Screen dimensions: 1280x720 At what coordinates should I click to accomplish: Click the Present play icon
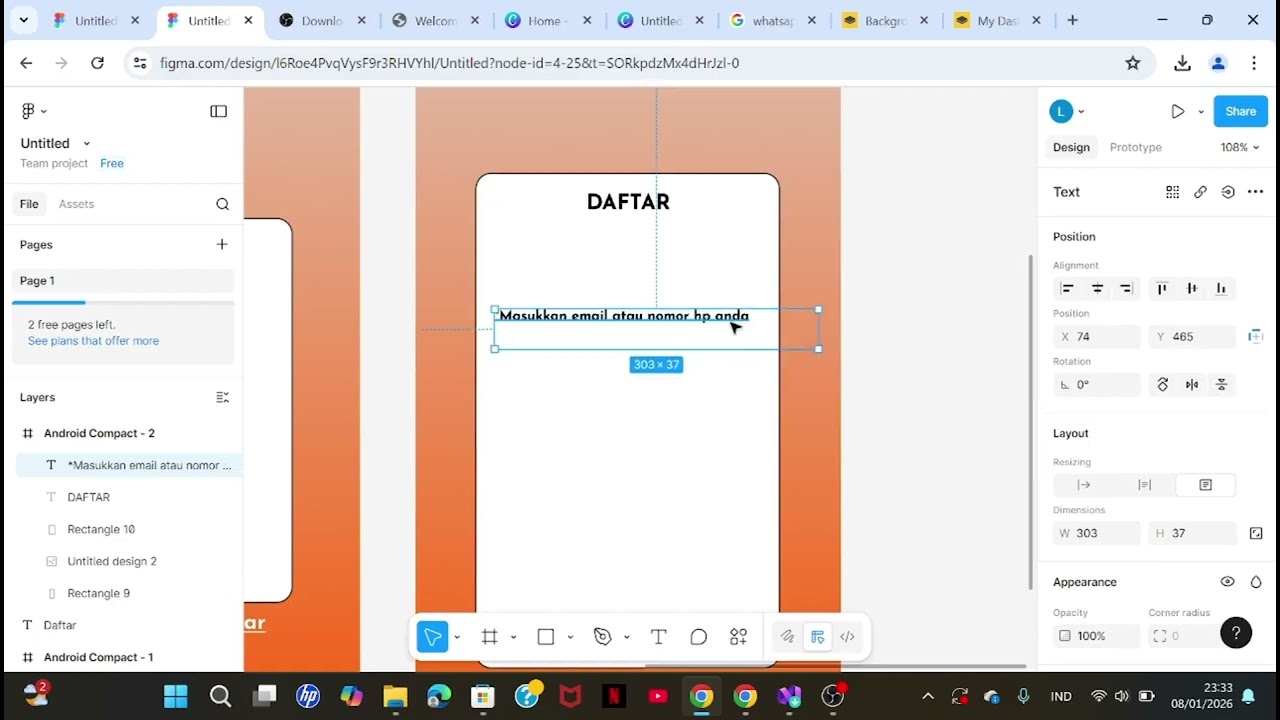(x=1178, y=112)
